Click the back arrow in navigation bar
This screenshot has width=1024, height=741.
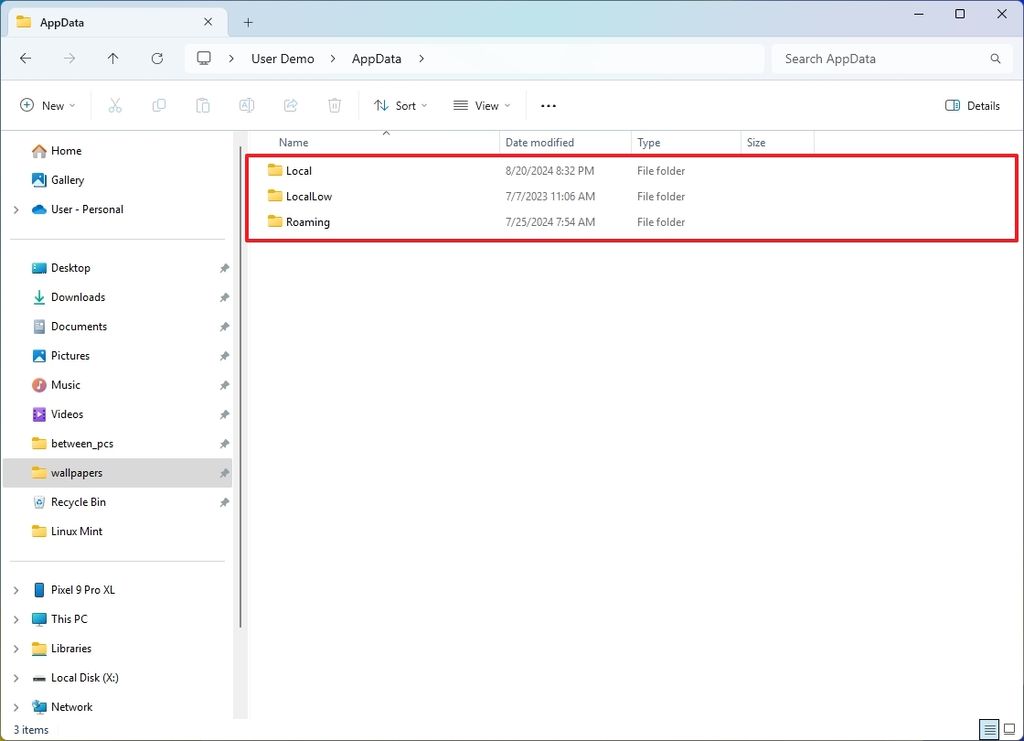click(x=25, y=58)
